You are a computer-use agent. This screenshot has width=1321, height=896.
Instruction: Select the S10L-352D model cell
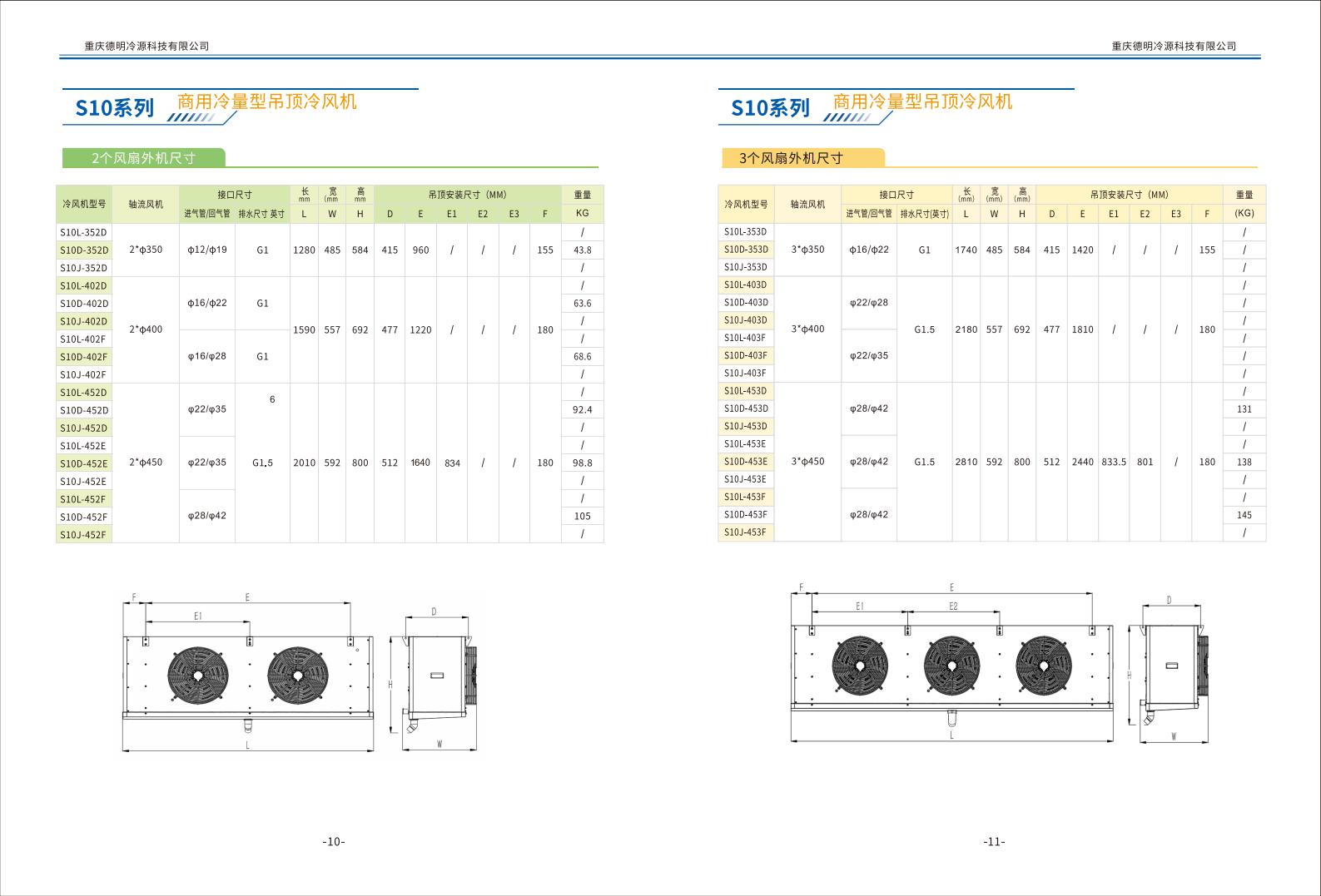84,232
